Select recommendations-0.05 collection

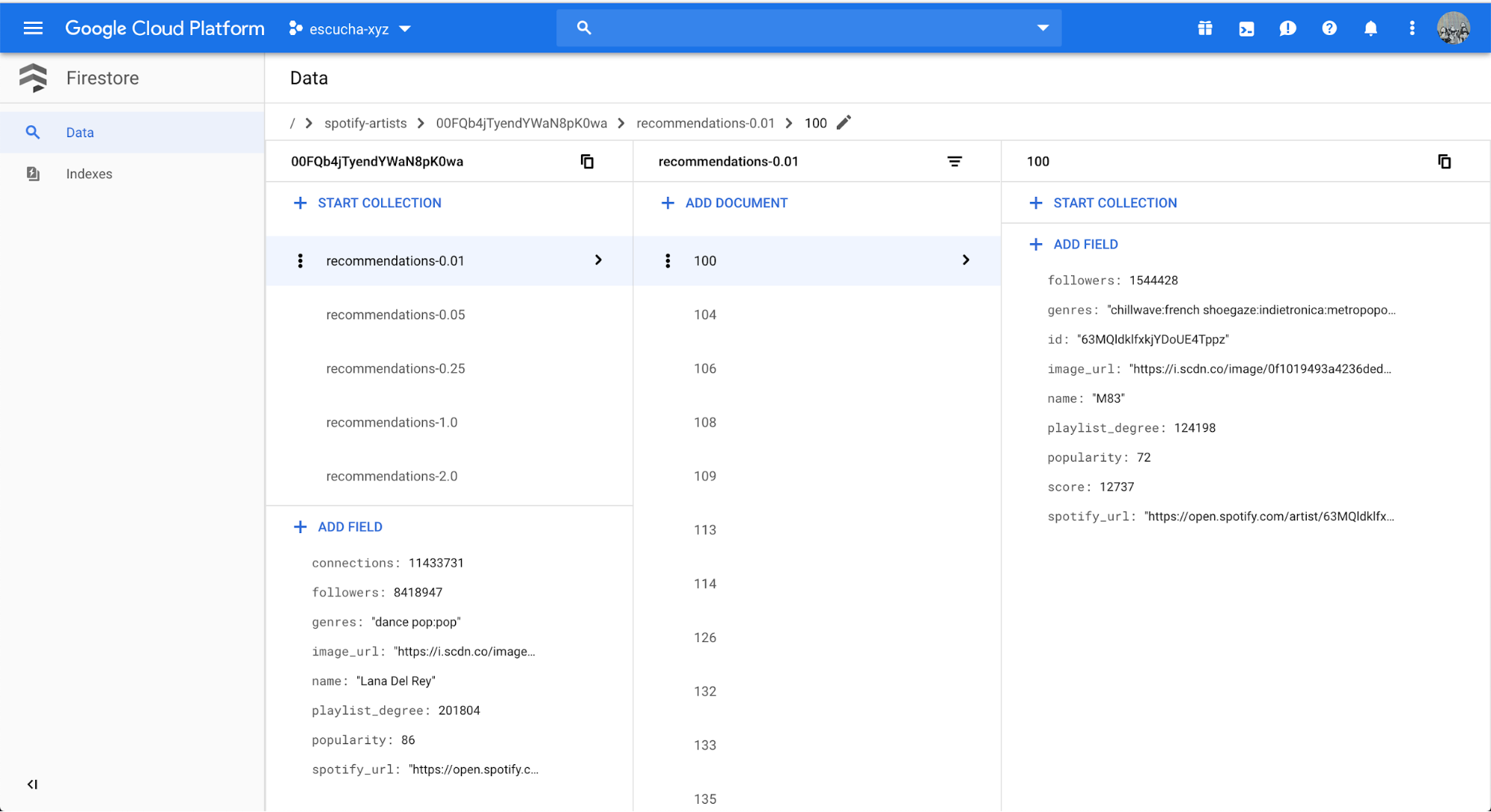click(x=450, y=315)
